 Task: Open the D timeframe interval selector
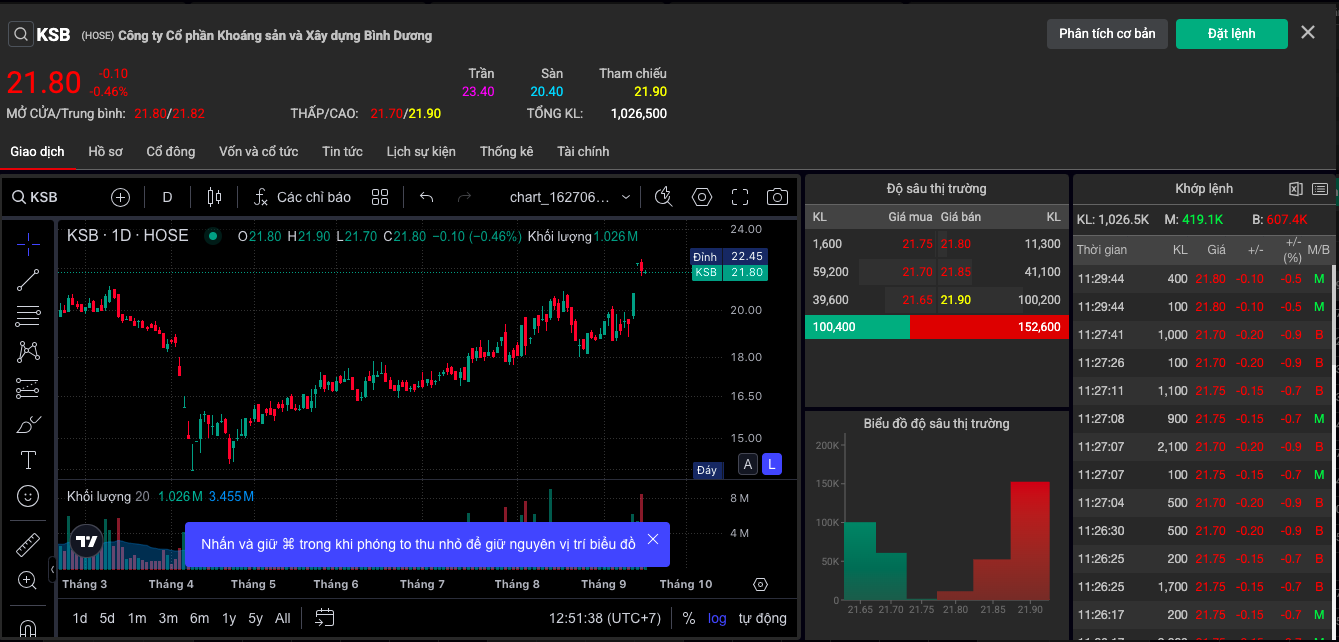coord(167,197)
